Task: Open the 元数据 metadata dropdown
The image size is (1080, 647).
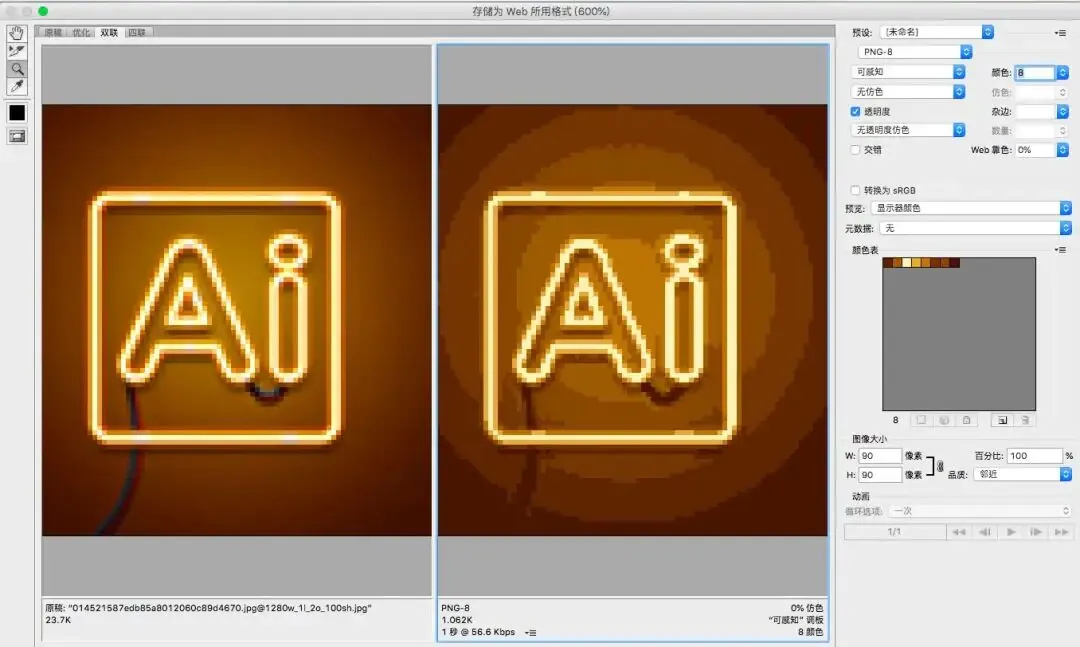Action: tap(975, 228)
